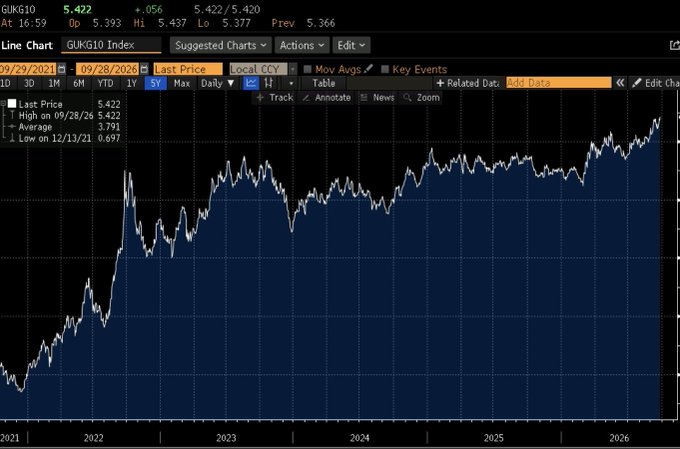Screen dimensions: 680x449
Task: Open the start date calendar picker
Action: (x=62, y=69)
